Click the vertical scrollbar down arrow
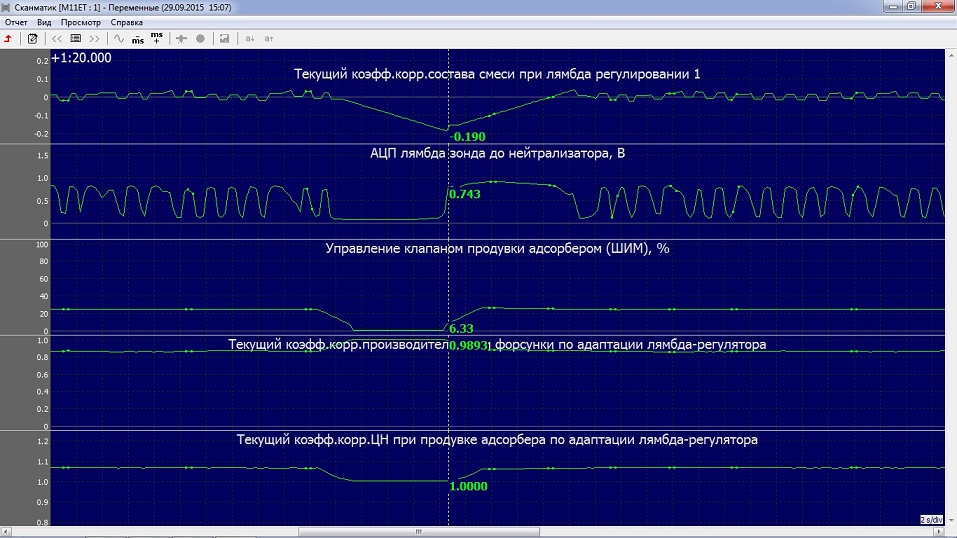 coord(952,521)
